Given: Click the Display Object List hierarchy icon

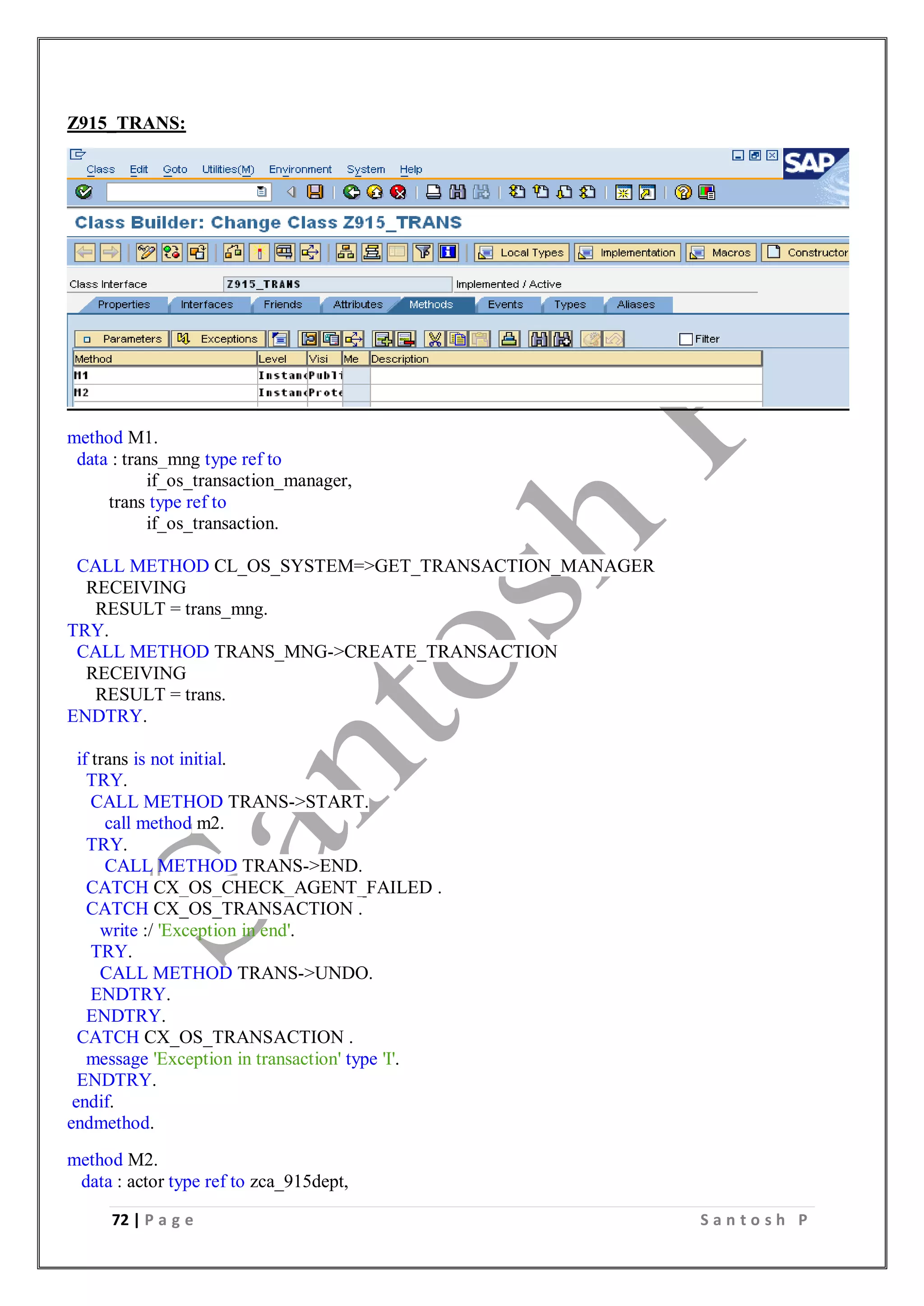Looking at the screenshot, I should [x=346, y=252].
